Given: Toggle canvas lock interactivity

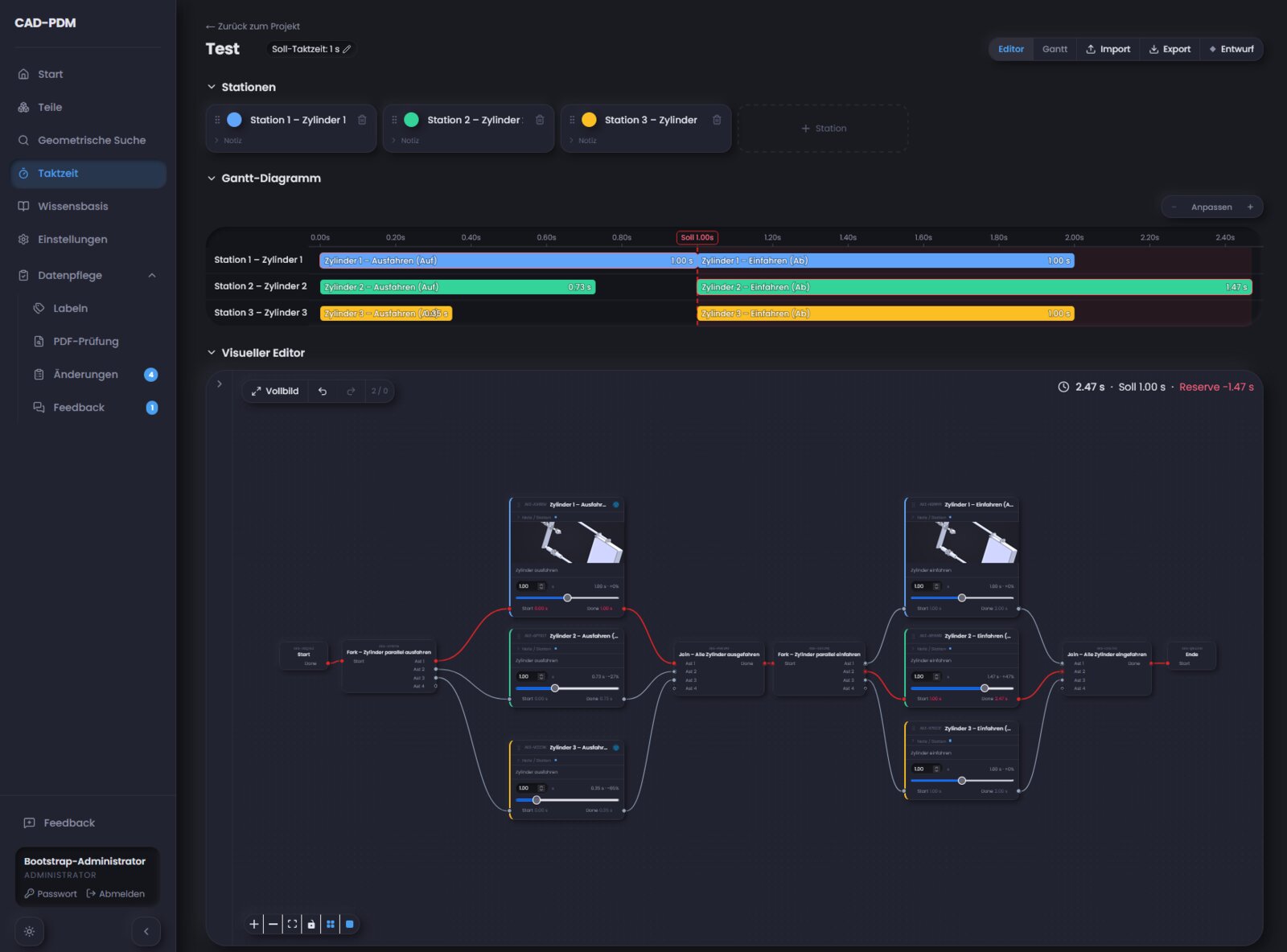Looking at the screenshot, I should click(311, 924).
